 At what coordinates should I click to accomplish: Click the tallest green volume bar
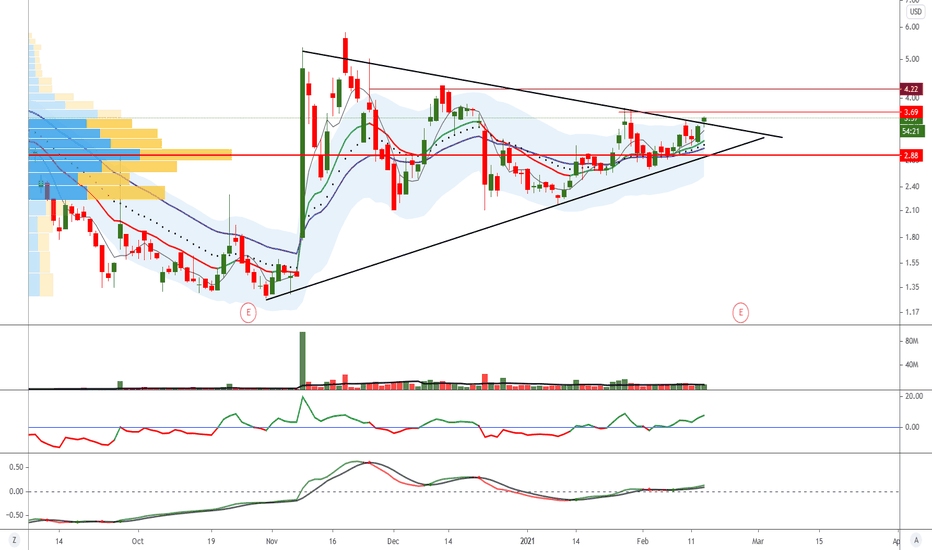303,360
